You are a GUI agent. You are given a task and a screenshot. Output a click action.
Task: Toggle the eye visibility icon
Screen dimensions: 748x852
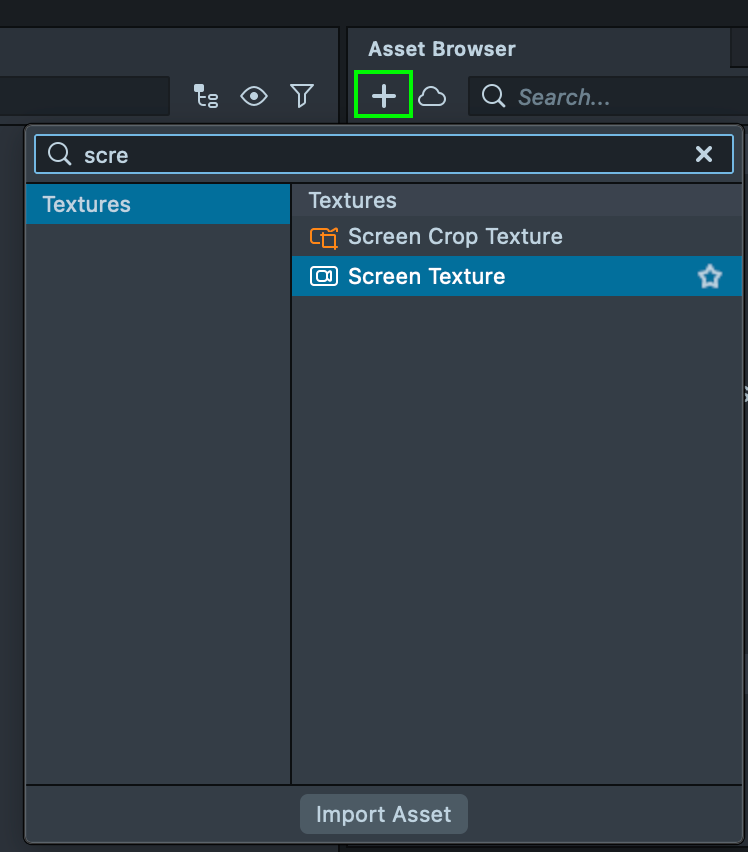coord(254,96)
